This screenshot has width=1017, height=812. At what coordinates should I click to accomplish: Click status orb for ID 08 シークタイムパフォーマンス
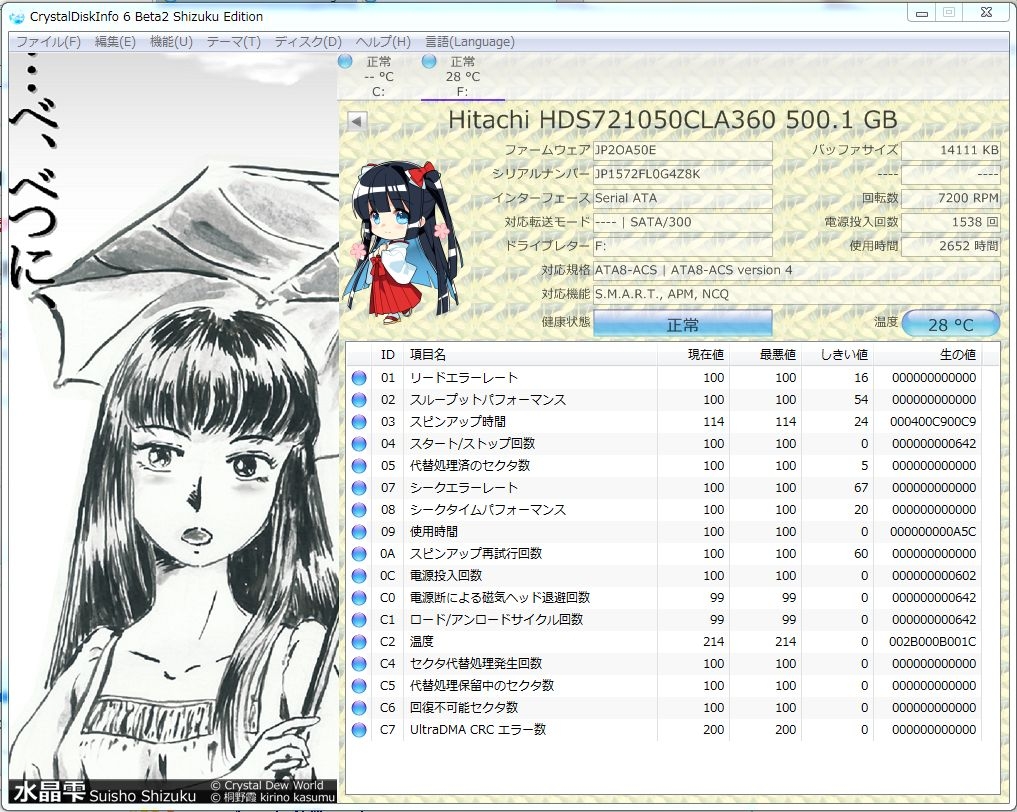(x=359, y=510)
